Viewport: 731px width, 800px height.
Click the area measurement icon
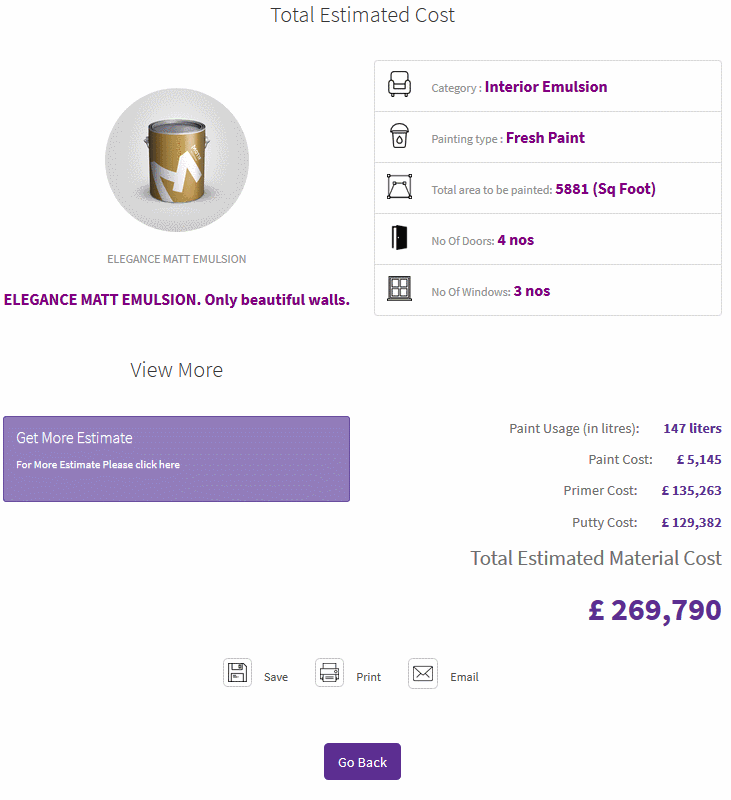coord(399,187)
